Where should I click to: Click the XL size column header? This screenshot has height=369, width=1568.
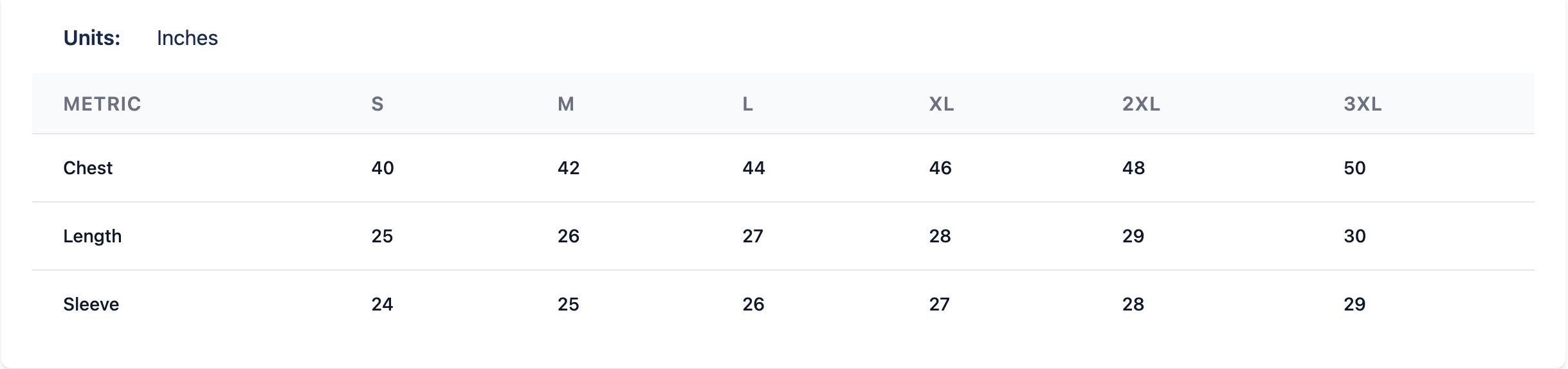(x=941, y=104)
